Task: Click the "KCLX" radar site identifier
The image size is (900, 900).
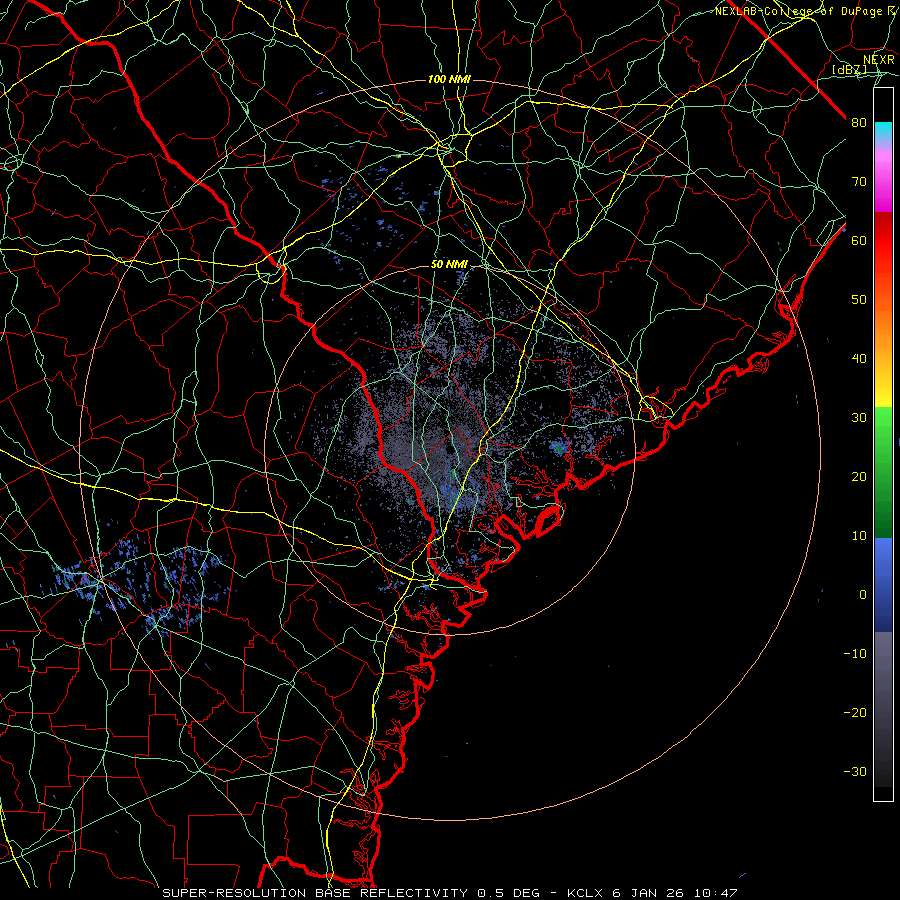Action: click(585, 893)
